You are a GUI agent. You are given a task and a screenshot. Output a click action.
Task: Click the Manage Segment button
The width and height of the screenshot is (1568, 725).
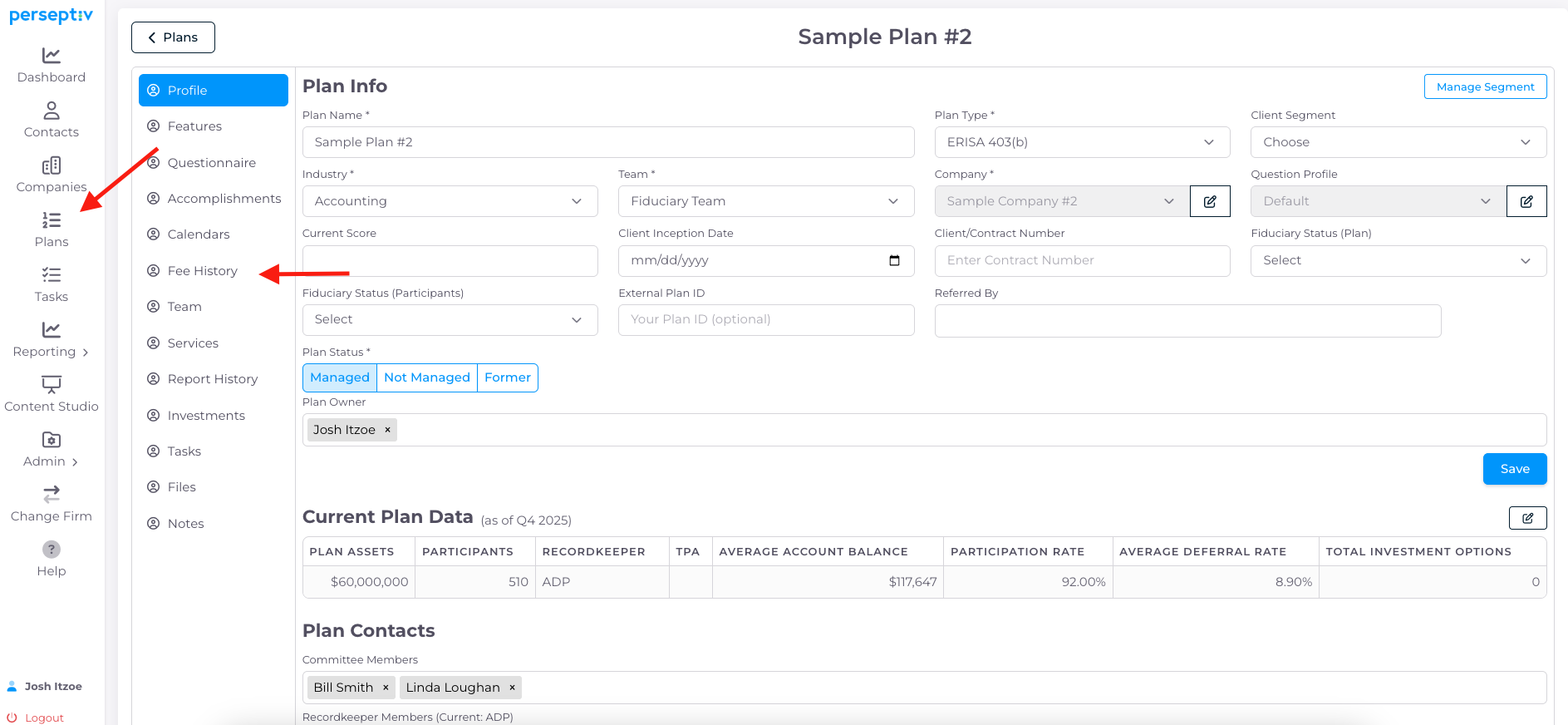(x=1485, y=86)
